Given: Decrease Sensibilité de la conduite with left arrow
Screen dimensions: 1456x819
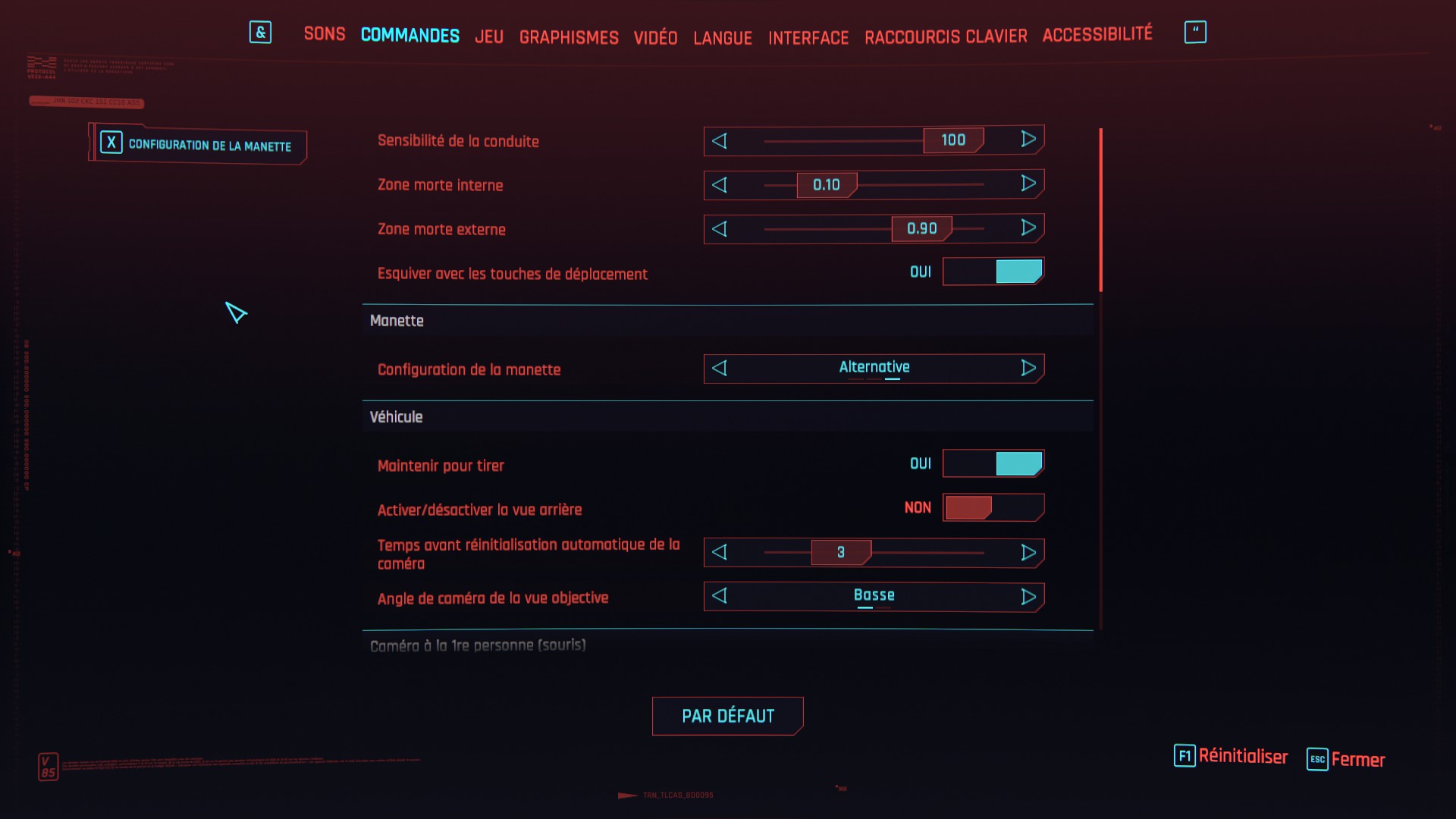Looking at the screenshot, I should click(720, 141).
